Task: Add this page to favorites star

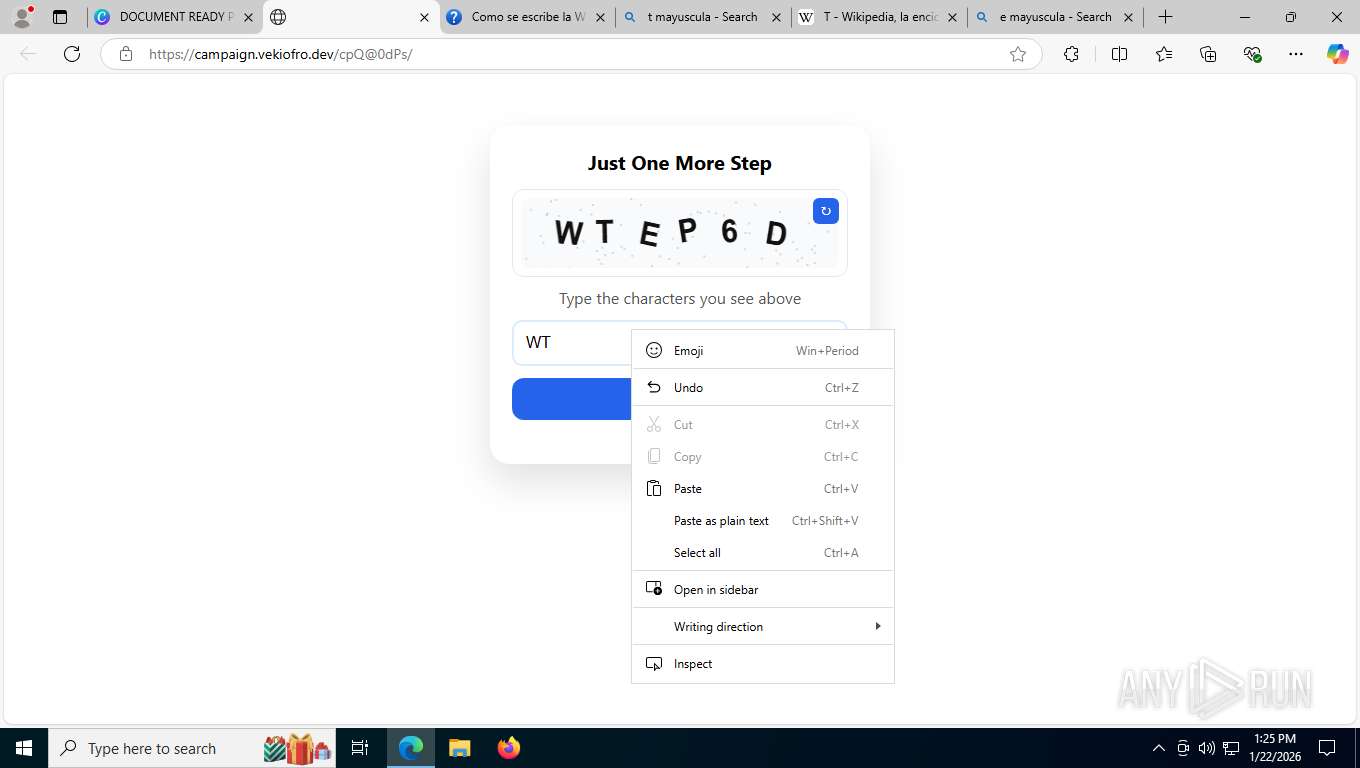Action: (1018, 54)
